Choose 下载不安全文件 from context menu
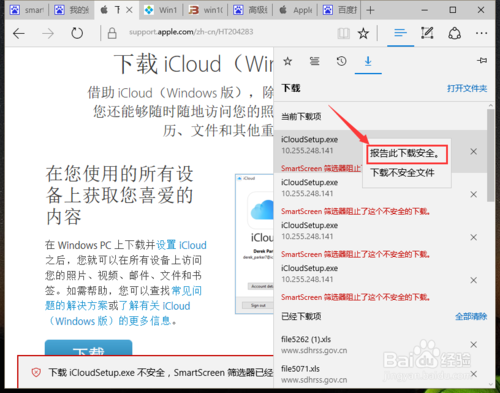This screenshot has width=500, height=393. coord(403,173)
